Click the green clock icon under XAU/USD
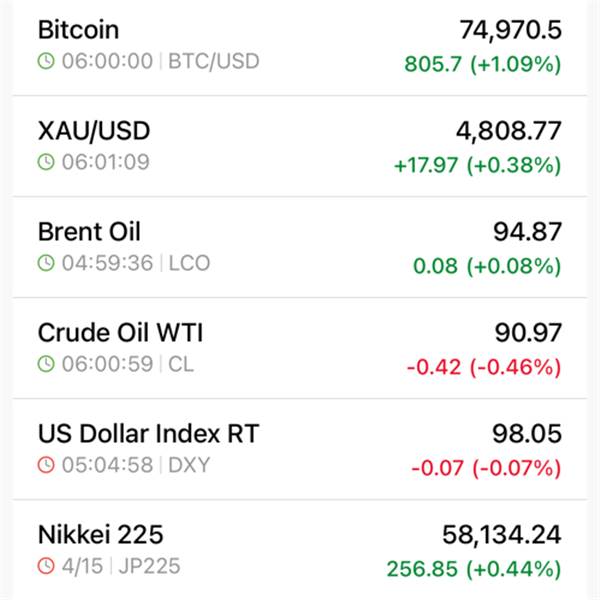Viewport: 600px width, 600px height. coord(46,162)
